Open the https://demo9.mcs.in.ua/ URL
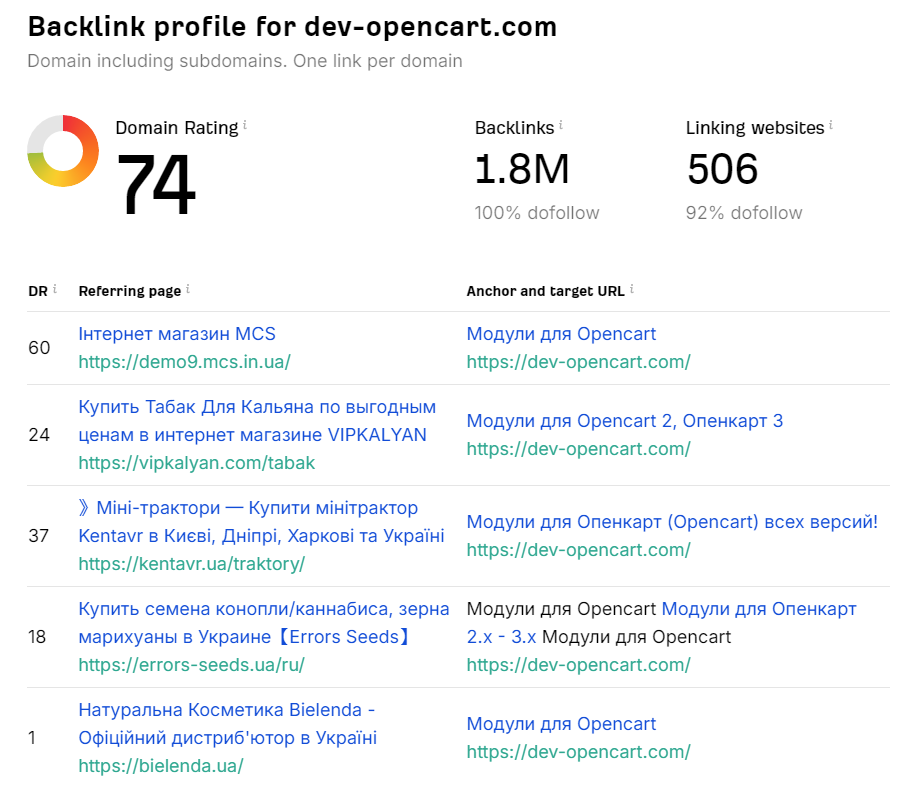This screenshot has height=785, width=915. 184,362
